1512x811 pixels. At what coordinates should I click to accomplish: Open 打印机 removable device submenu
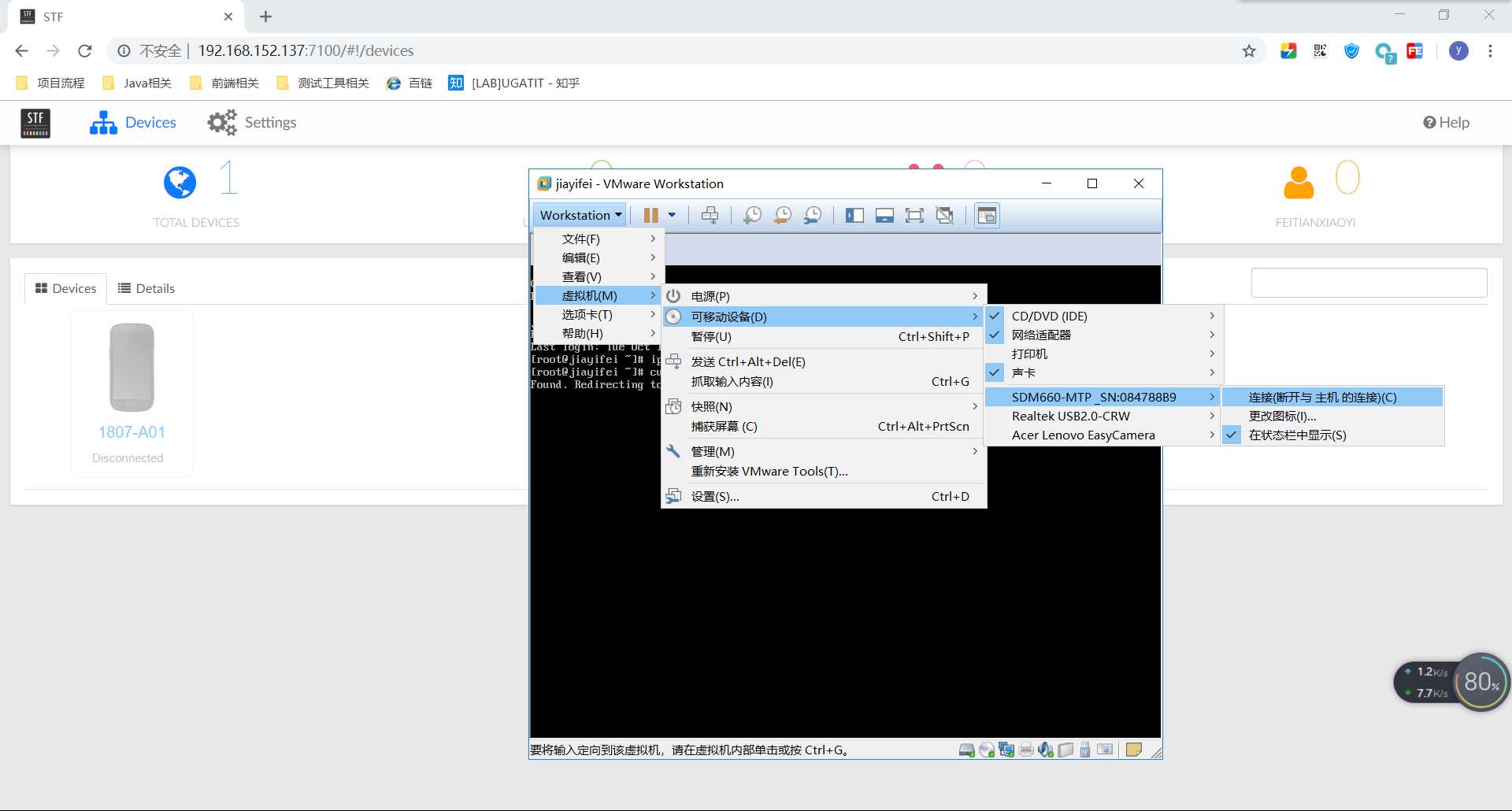(1102, 354)
